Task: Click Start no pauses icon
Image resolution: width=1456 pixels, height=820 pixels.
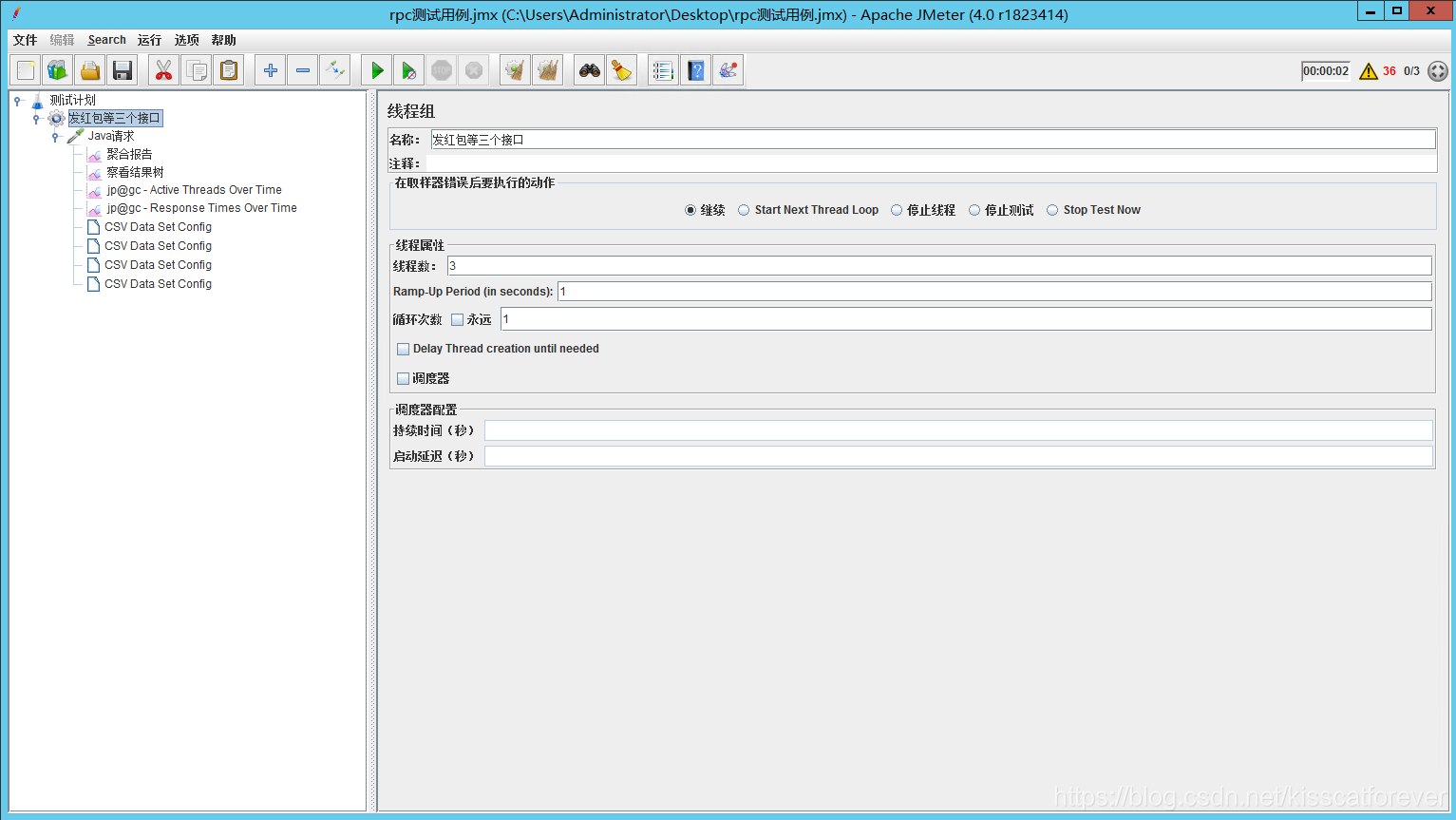Action: [x=409, y=70]
